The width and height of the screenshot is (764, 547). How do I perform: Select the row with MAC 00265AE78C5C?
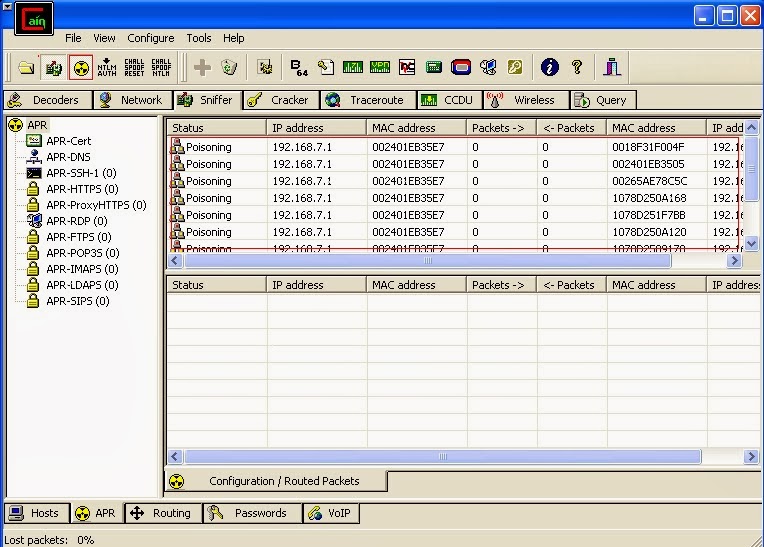point(455,181)
